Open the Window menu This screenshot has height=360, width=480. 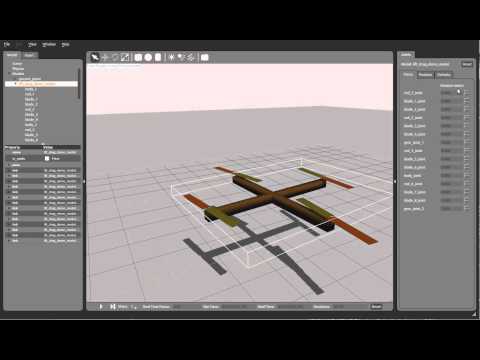point(49,44)
